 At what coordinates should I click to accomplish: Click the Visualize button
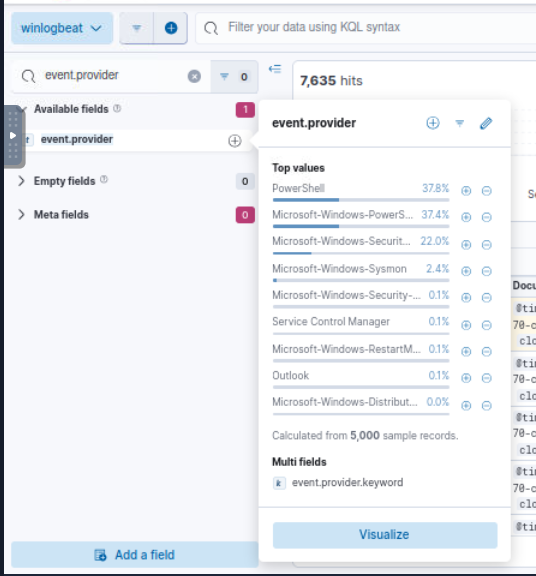coord(385,535)
